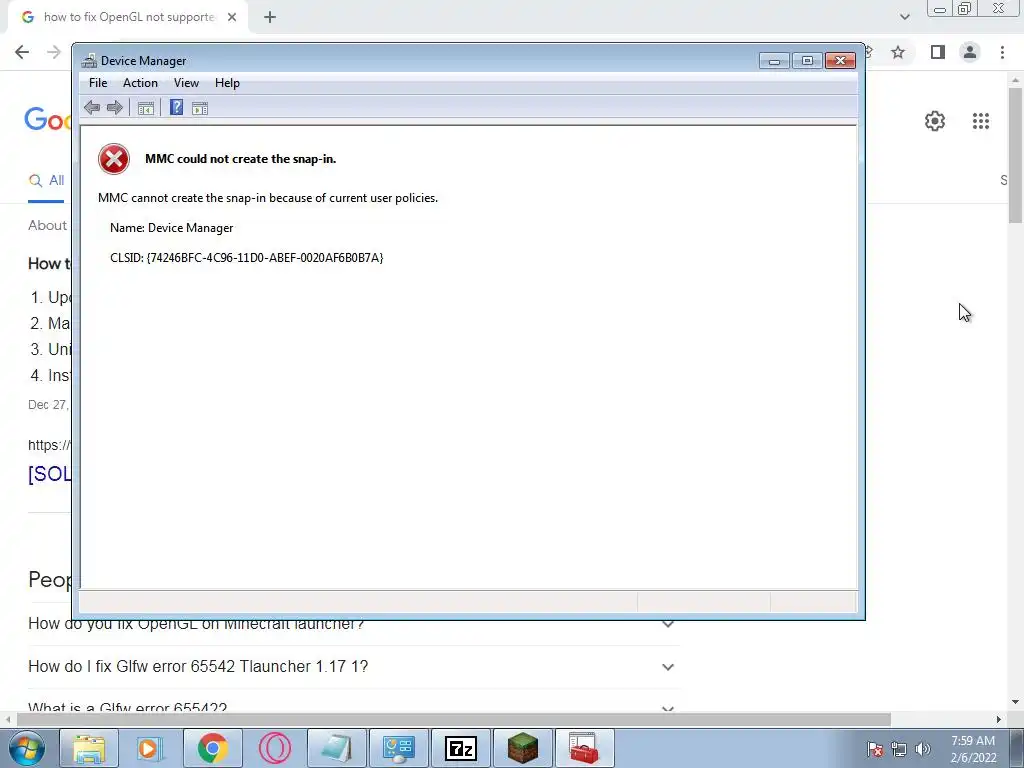
Task: Click the blue Help question mark icon
Action: click(176, 107)
